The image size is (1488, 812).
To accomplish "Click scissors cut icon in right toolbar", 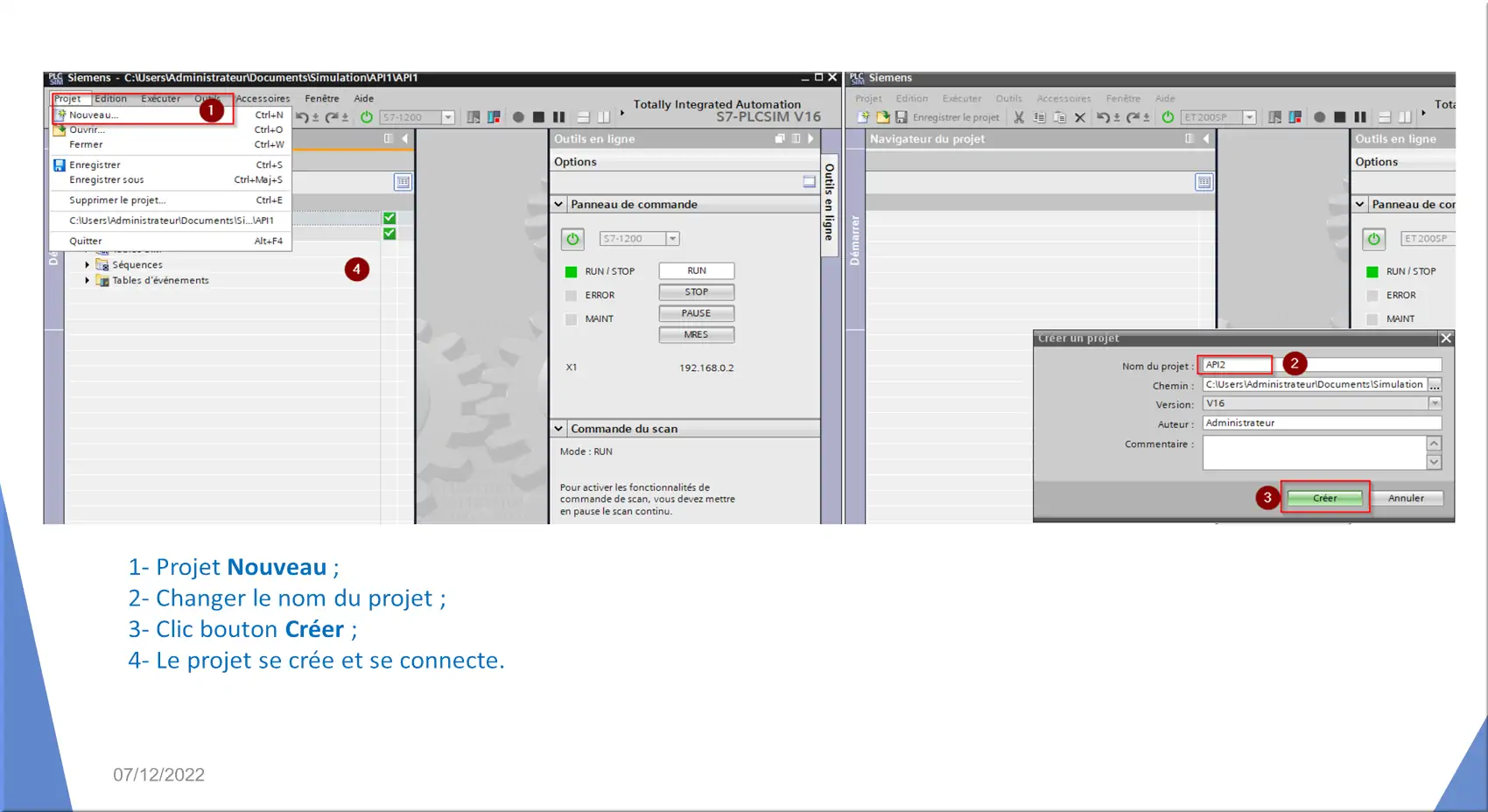I will [x=1019, y=117].
